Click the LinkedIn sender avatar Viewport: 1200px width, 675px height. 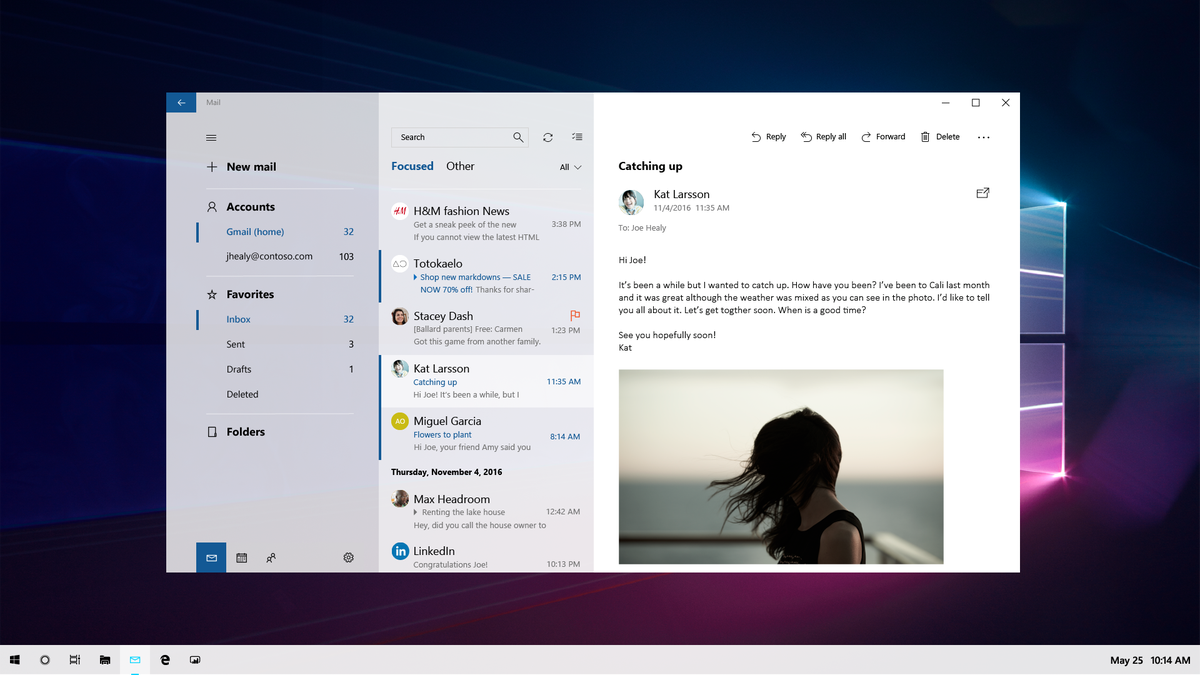coord(400,551)
